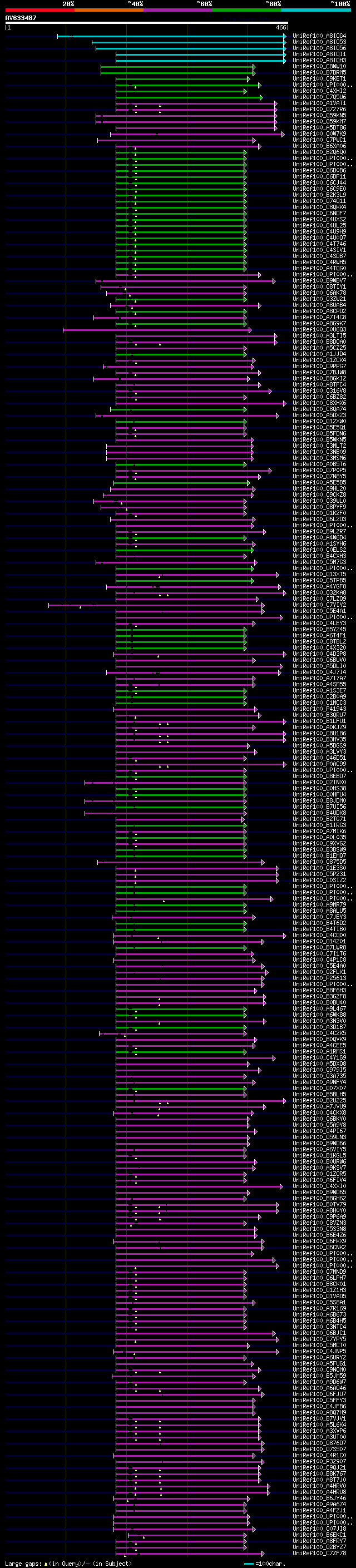This screenshot has width=356, height=1568.
Task: Click the green ~80% legend segment
Action: (247, 10)
